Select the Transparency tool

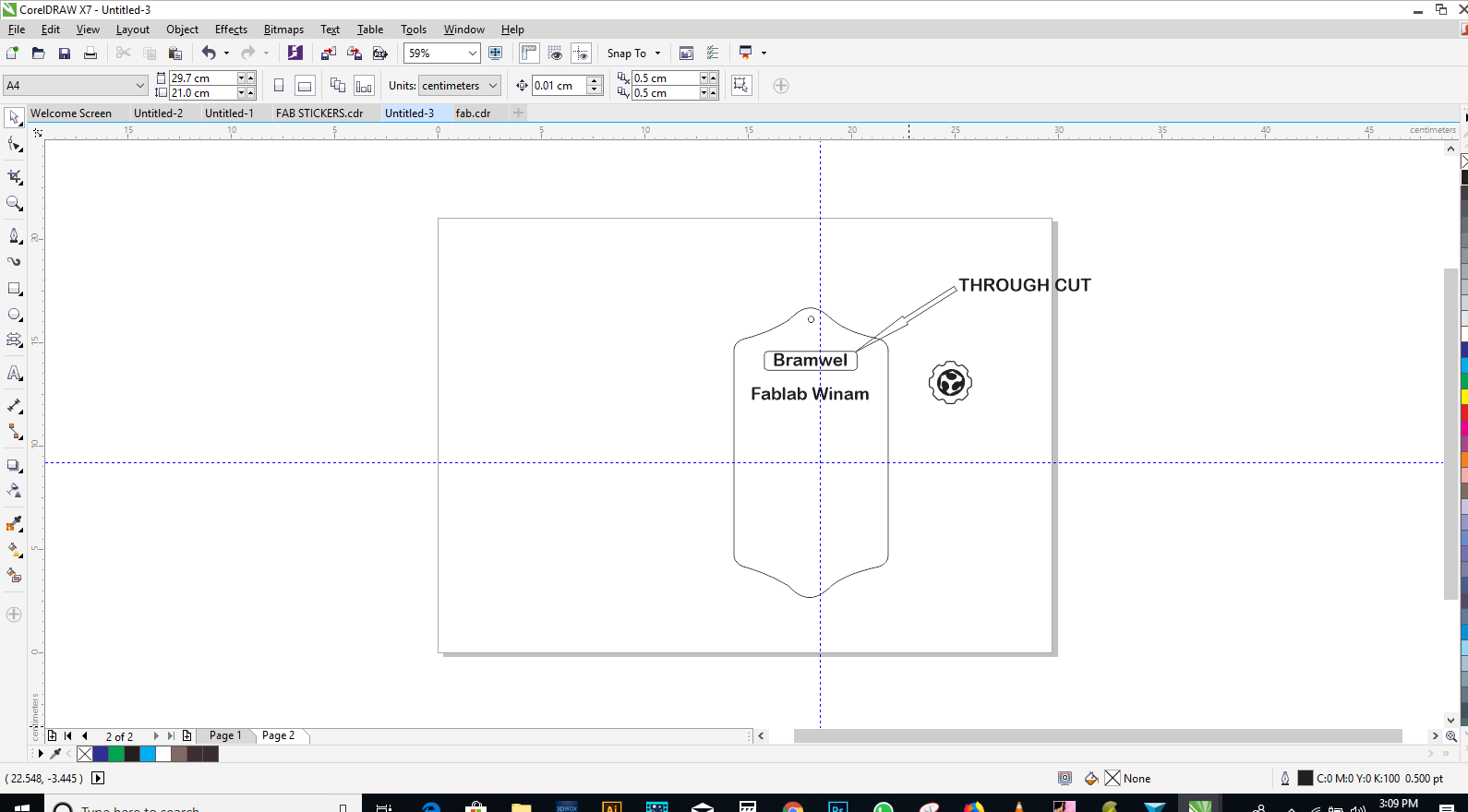14,490
